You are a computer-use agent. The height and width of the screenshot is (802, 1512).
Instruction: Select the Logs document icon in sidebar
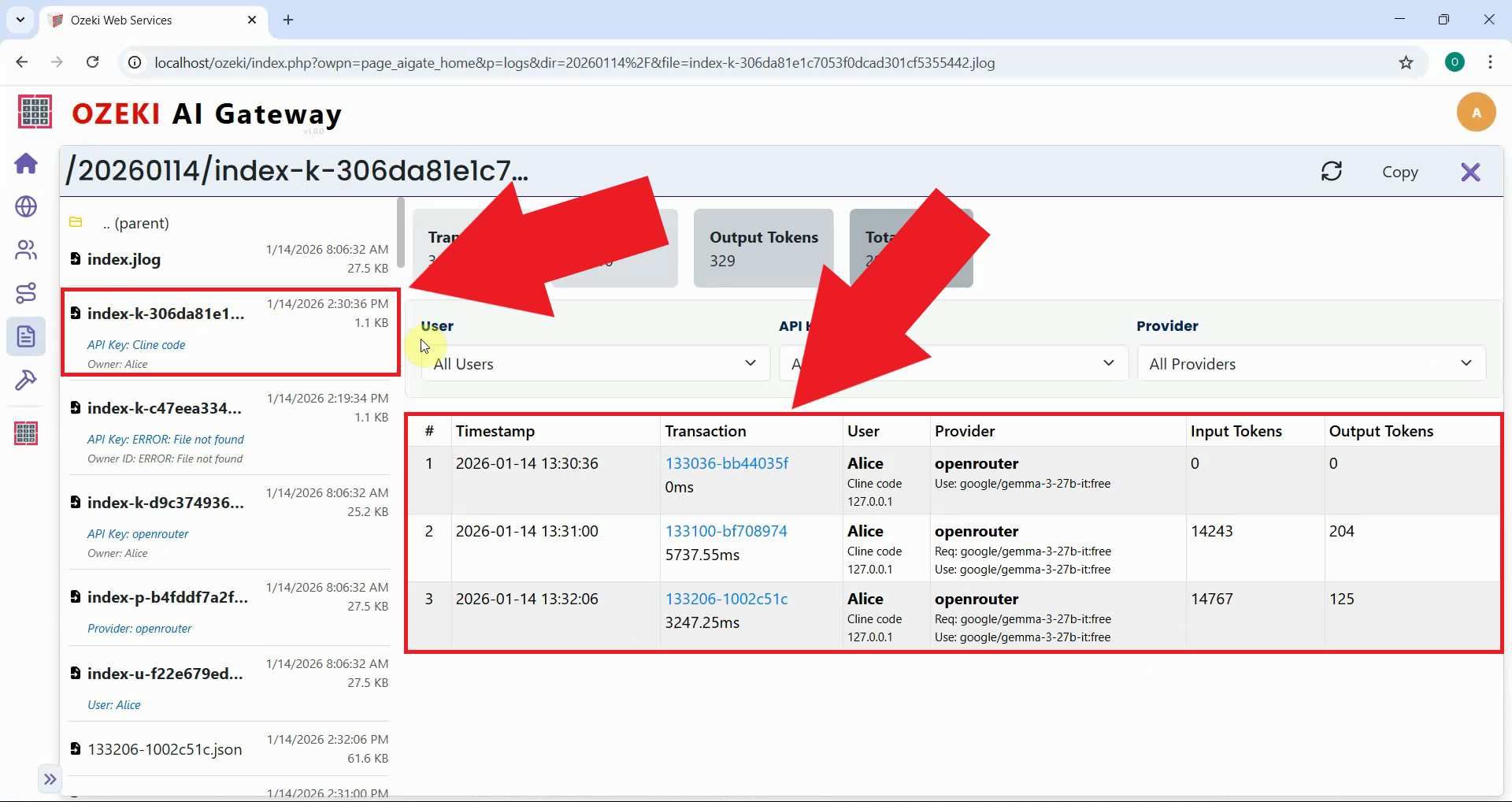[26, 336]
